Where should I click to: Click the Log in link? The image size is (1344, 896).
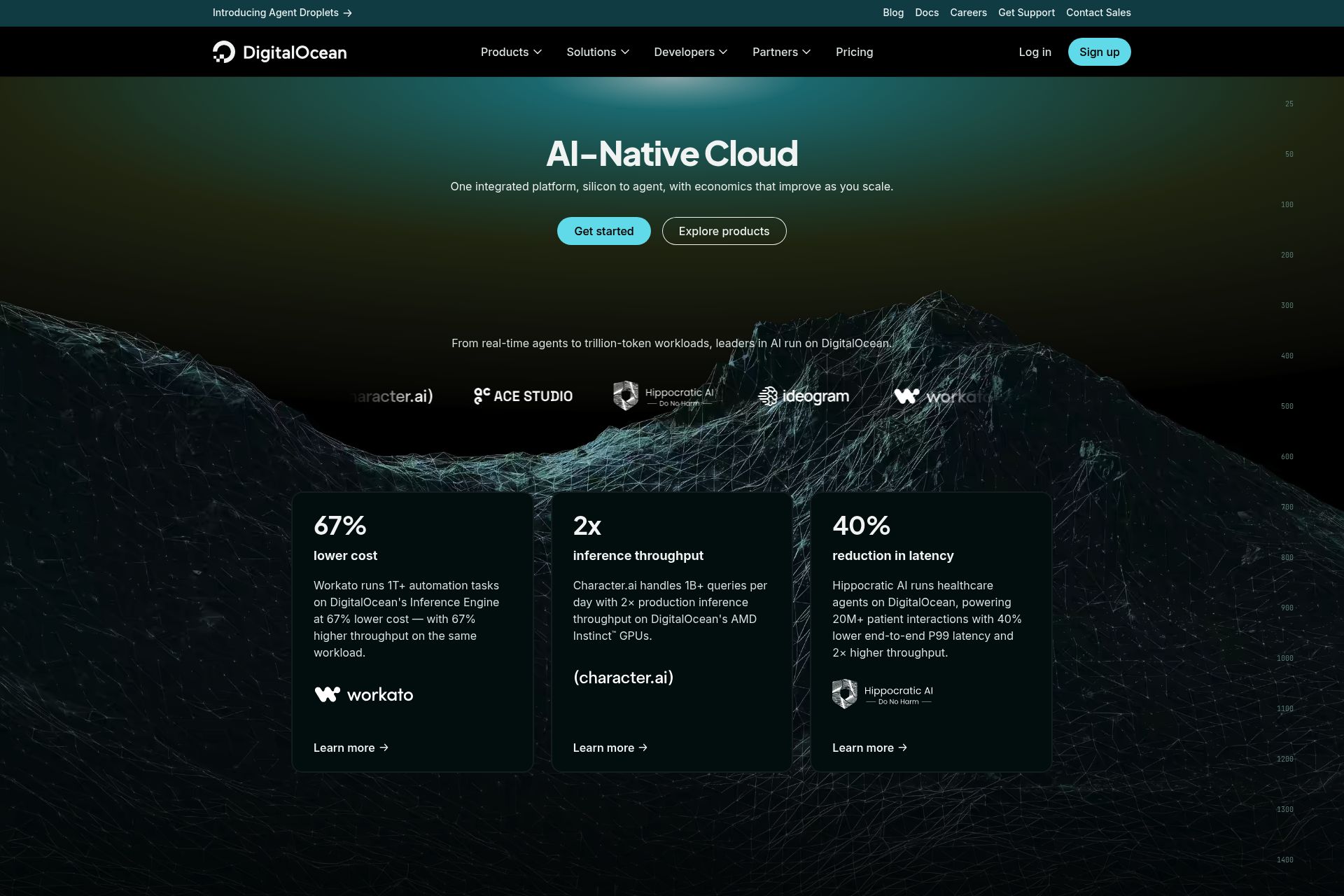(1035, 52)
